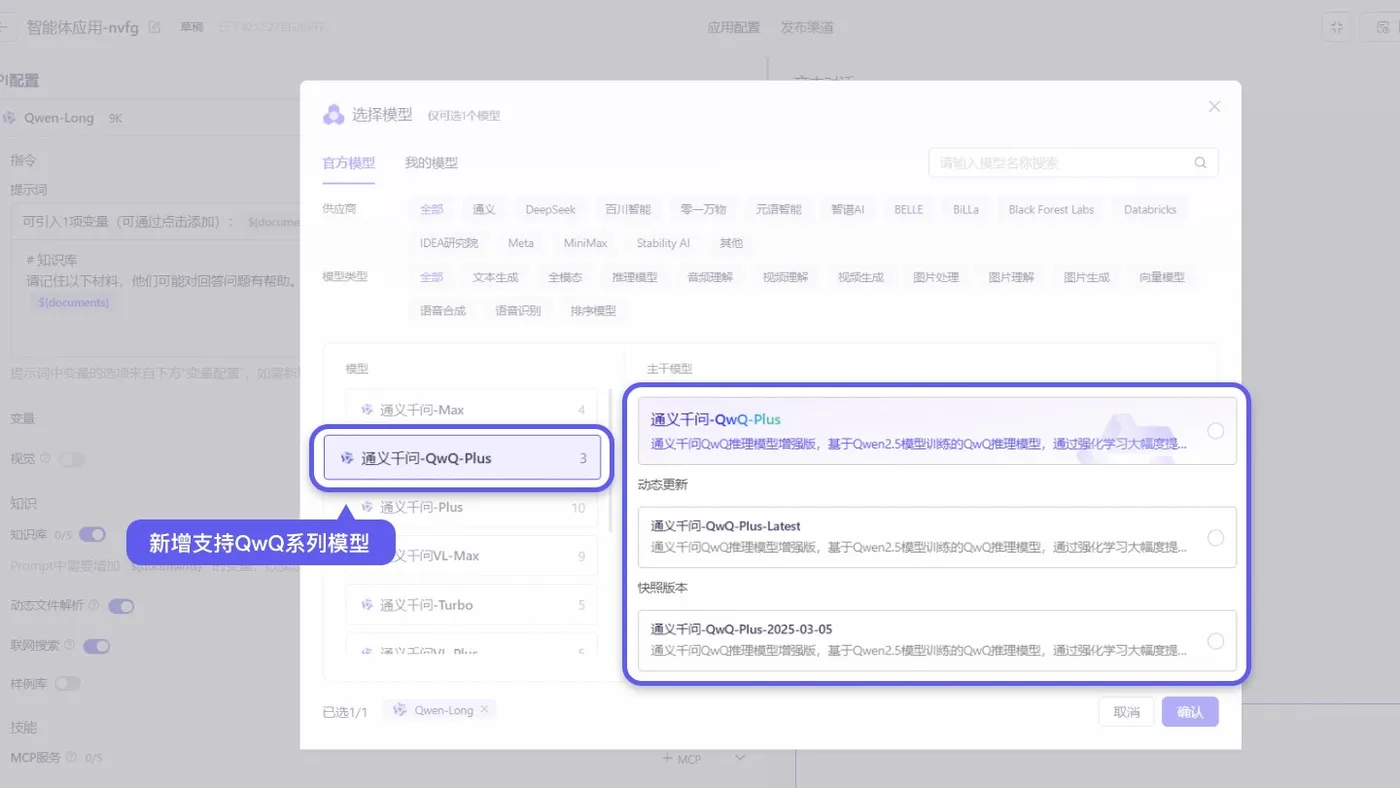The width and height of the screenshot is (1400, 788).
Task: Filter suppliers by 元语智能
Action: [x=778, y=210]
